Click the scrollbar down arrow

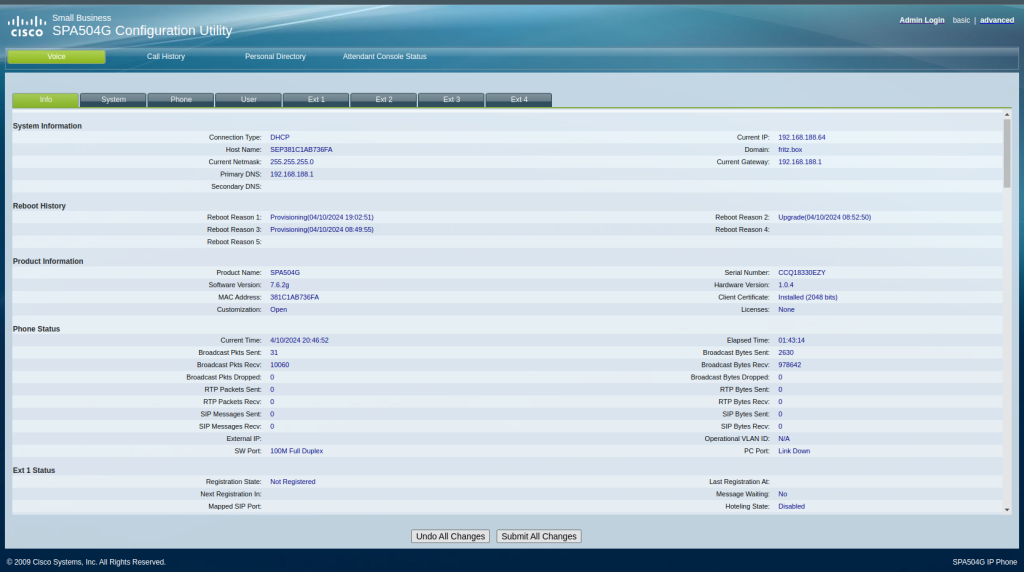click(x=1007, y=509)
